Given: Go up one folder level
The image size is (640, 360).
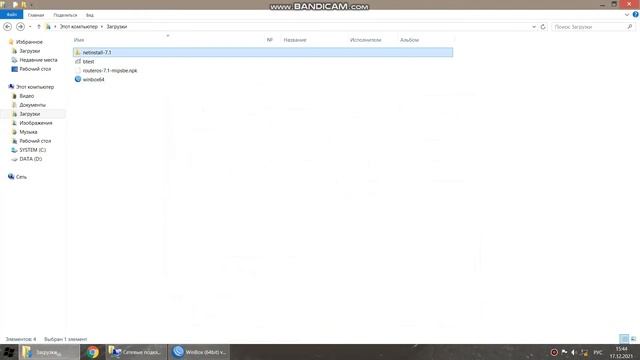Looking at the screenshot, I should pyautogui.click(x=39, y=27).
